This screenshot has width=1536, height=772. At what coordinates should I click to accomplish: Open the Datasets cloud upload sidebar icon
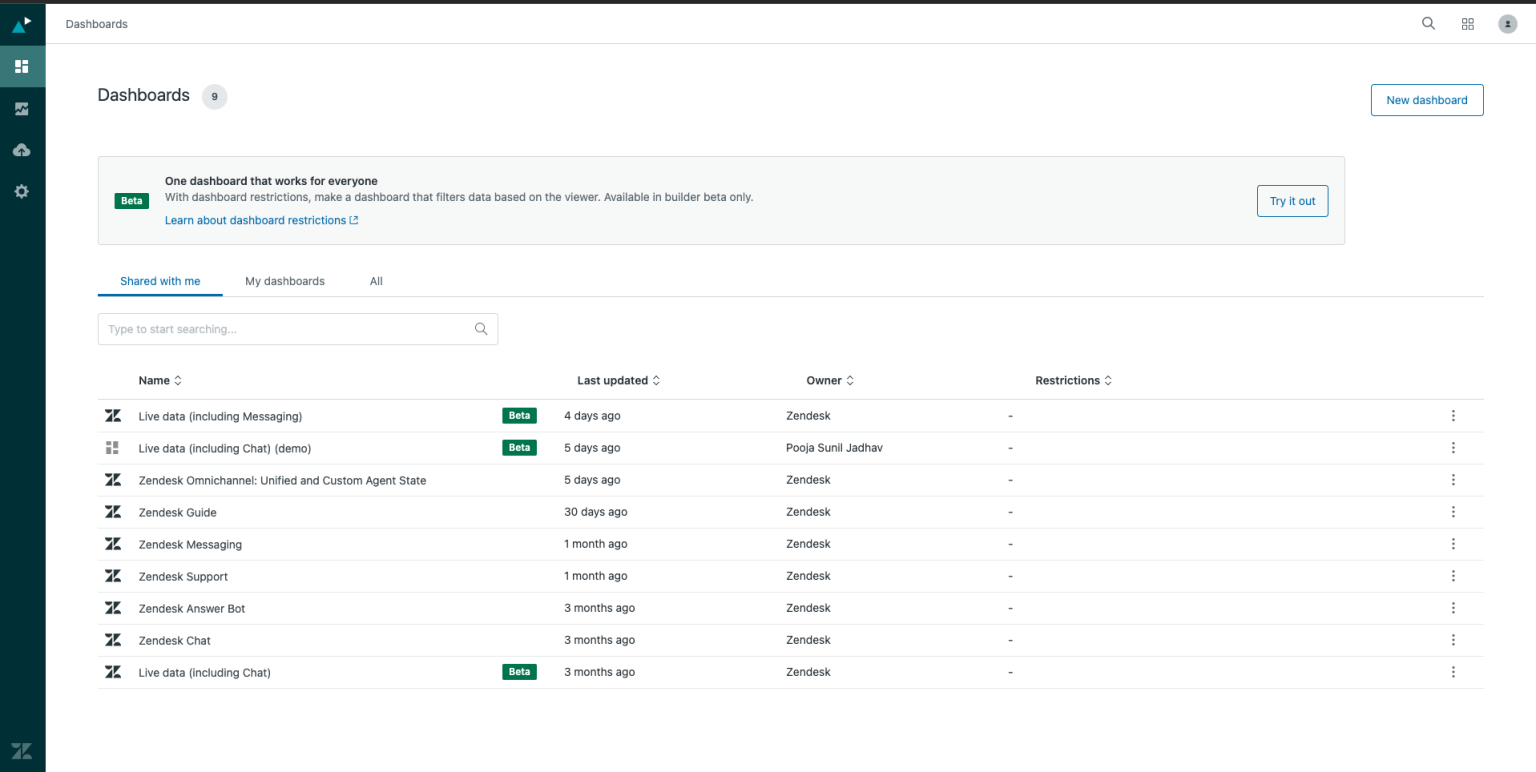(22, 150)
